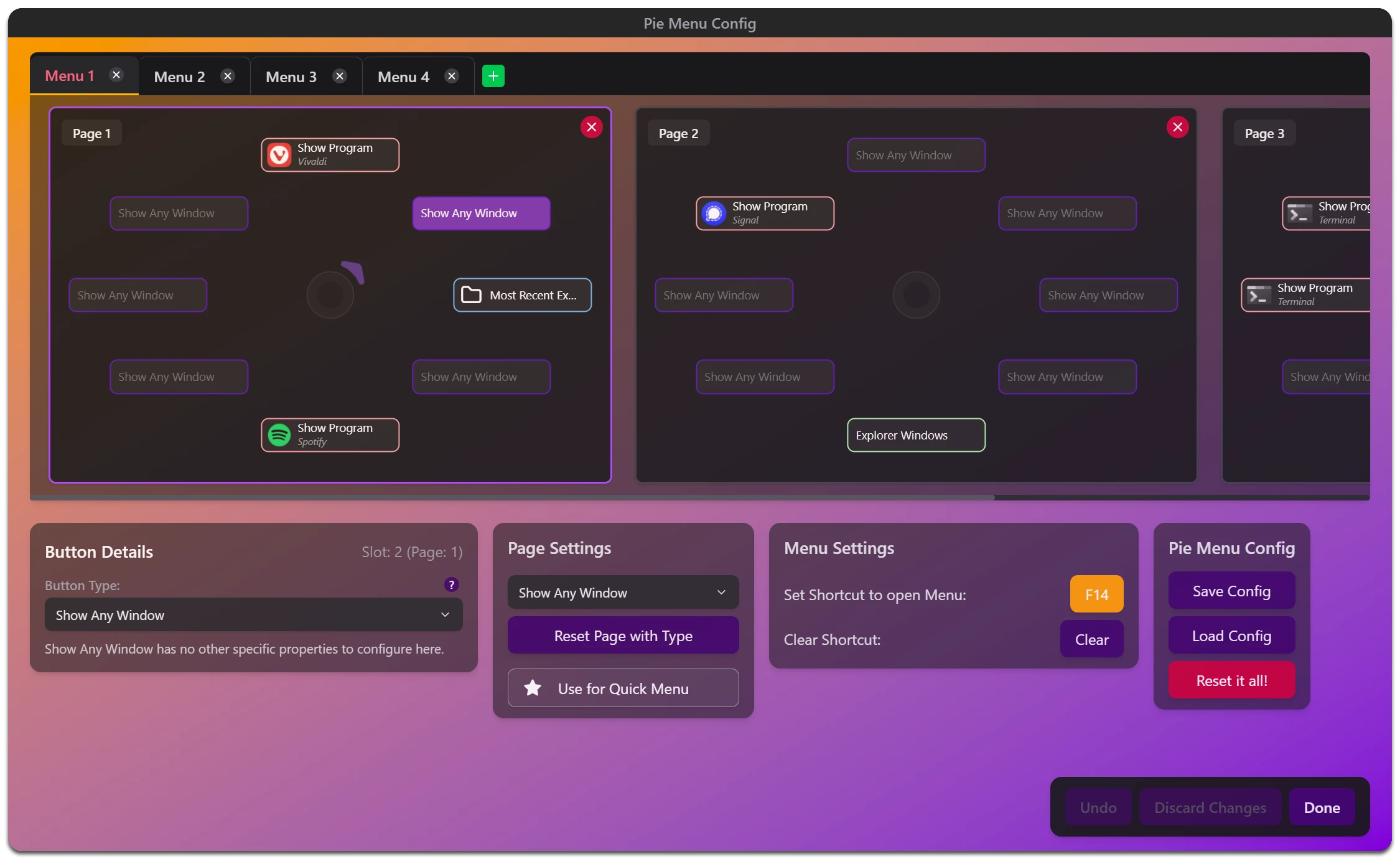Select Page 1 lower-right Show Any Window slot

pos(481,377)
